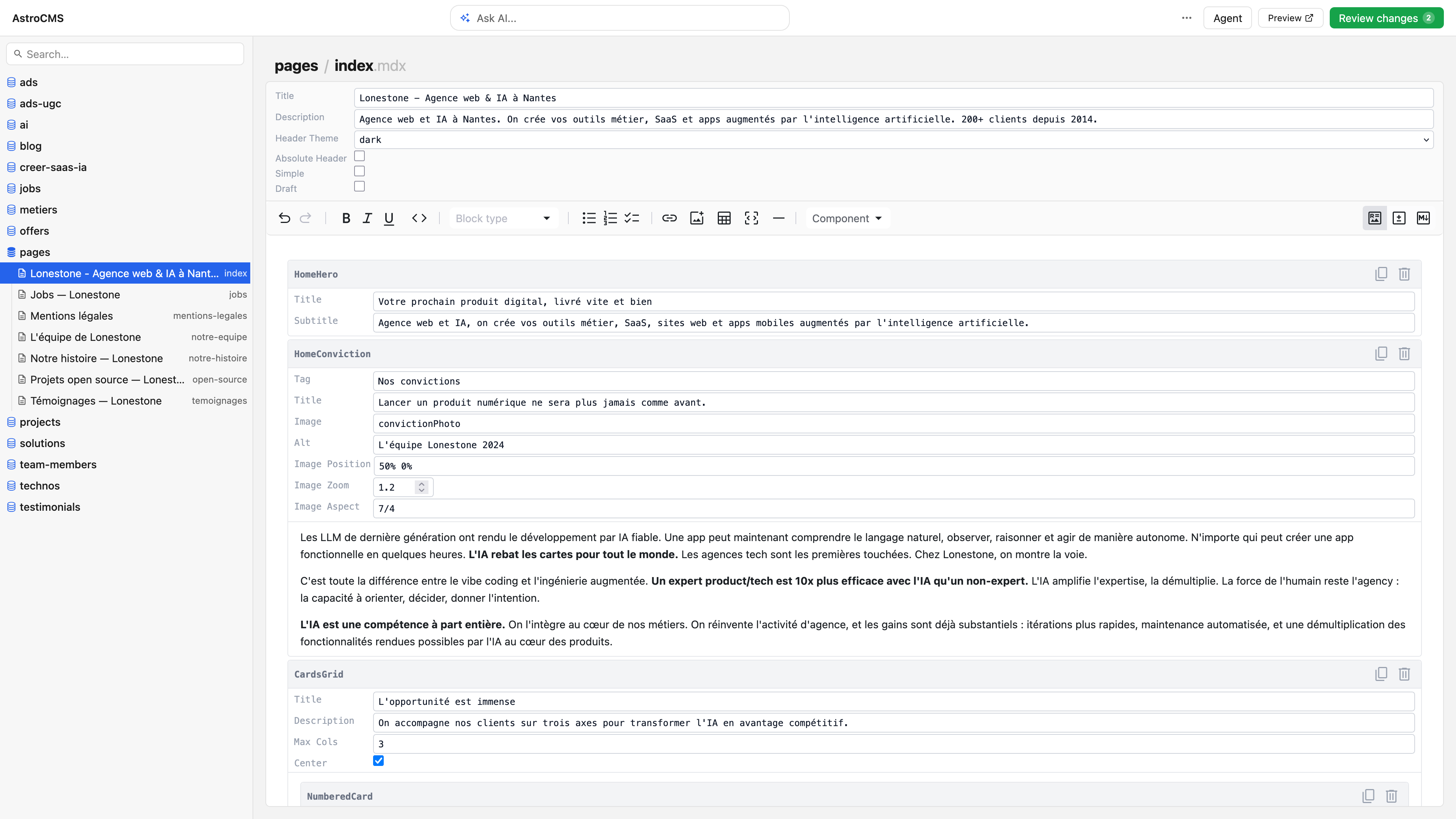
Task: Redo the last undone edit
Action: (x=306, y=218)
